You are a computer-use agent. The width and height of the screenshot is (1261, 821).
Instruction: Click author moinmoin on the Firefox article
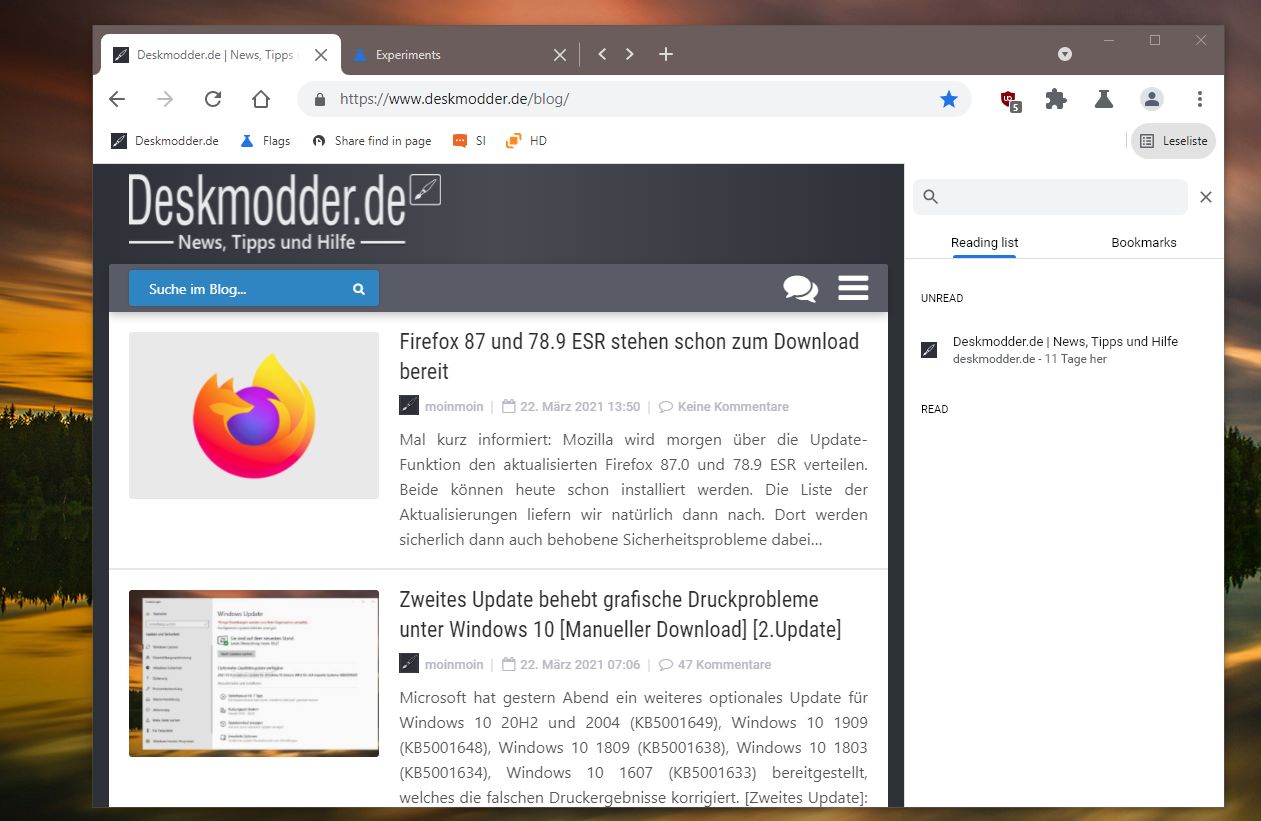[x=454, y=407]
